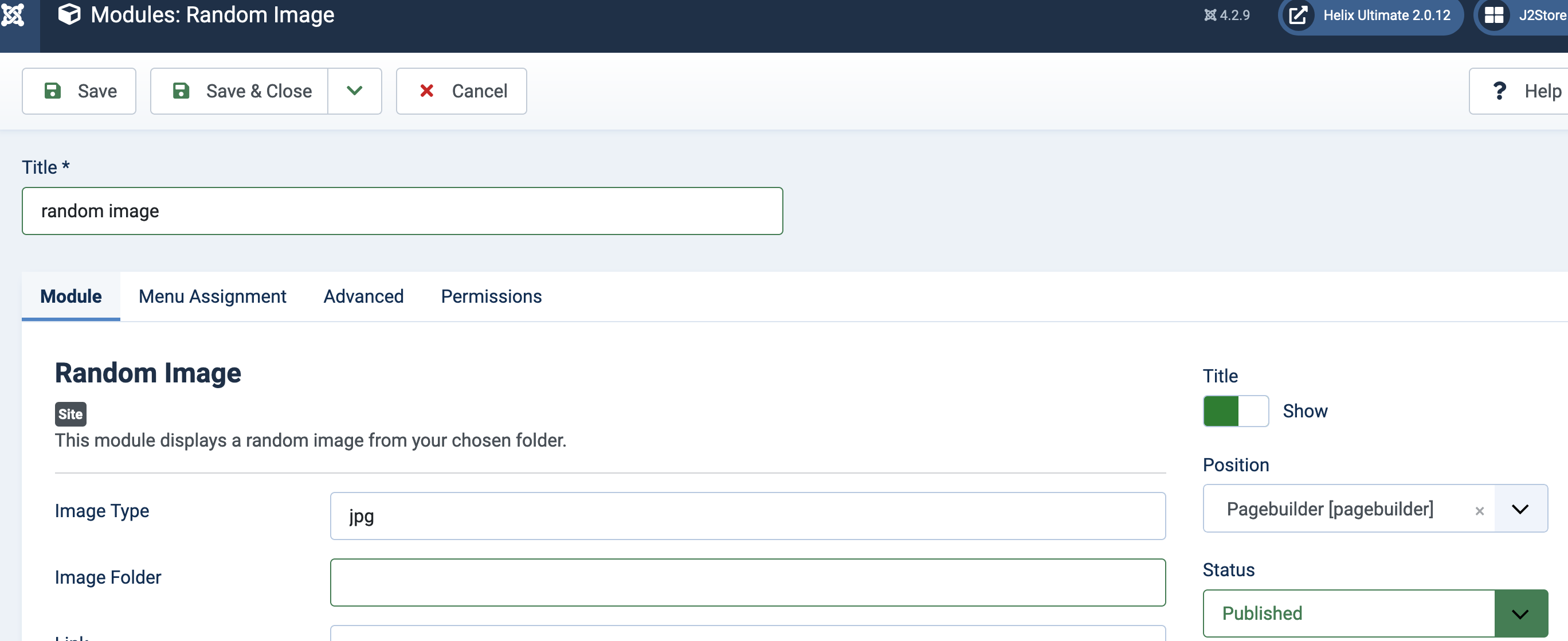Click the red X icon on the Cancel button
This screenshot has width=1568, height=641.
click(x=426, y=91)
